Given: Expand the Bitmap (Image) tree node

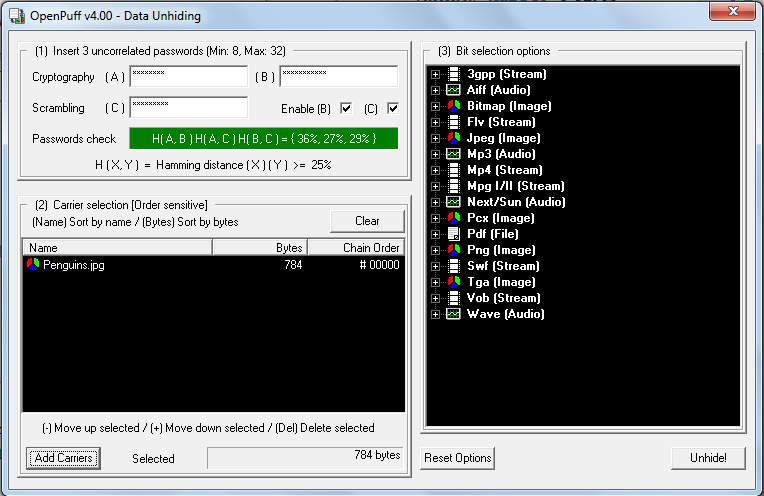Looking at the screenshot, I should tap(436, 107).
